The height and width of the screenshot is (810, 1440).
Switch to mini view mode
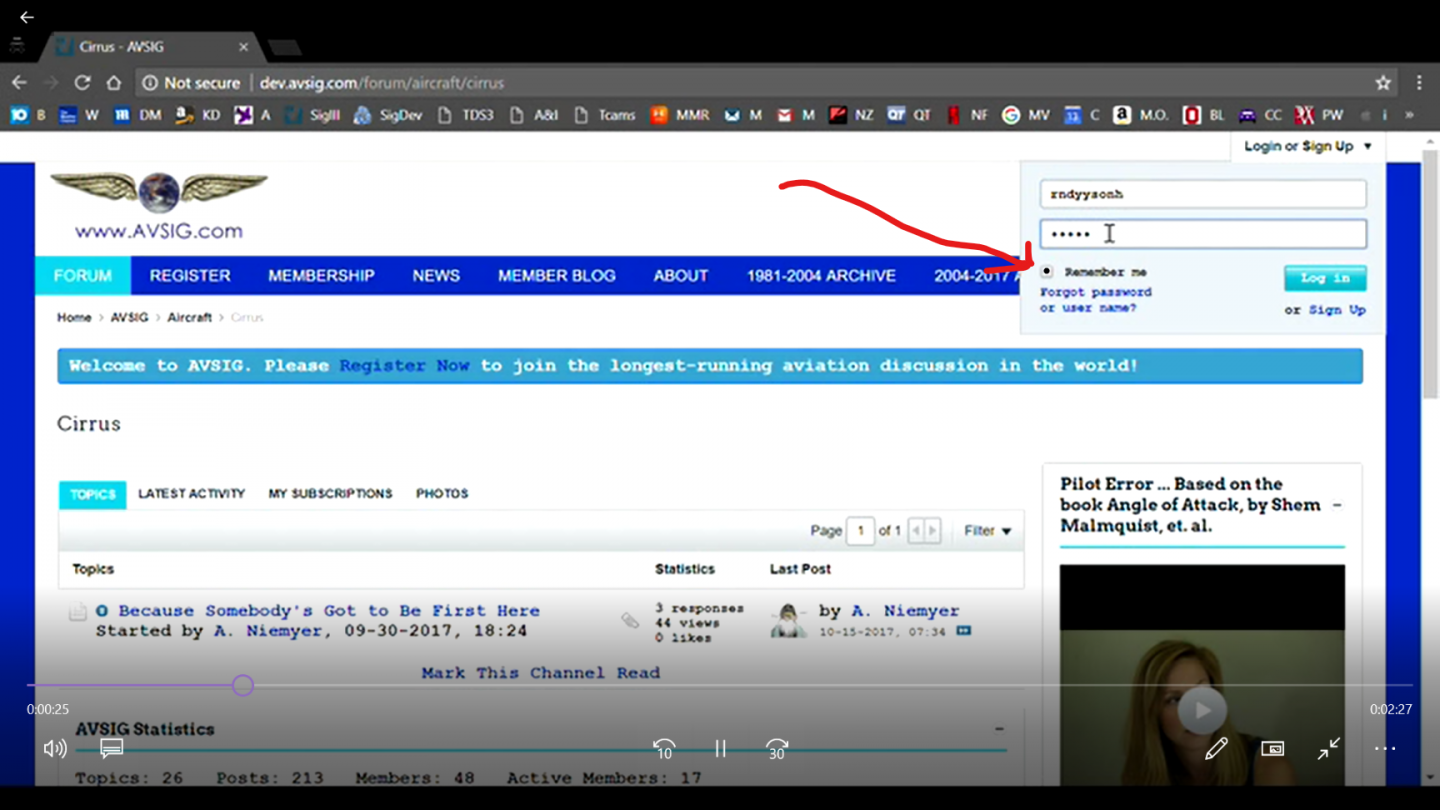tap(1272, 748)
